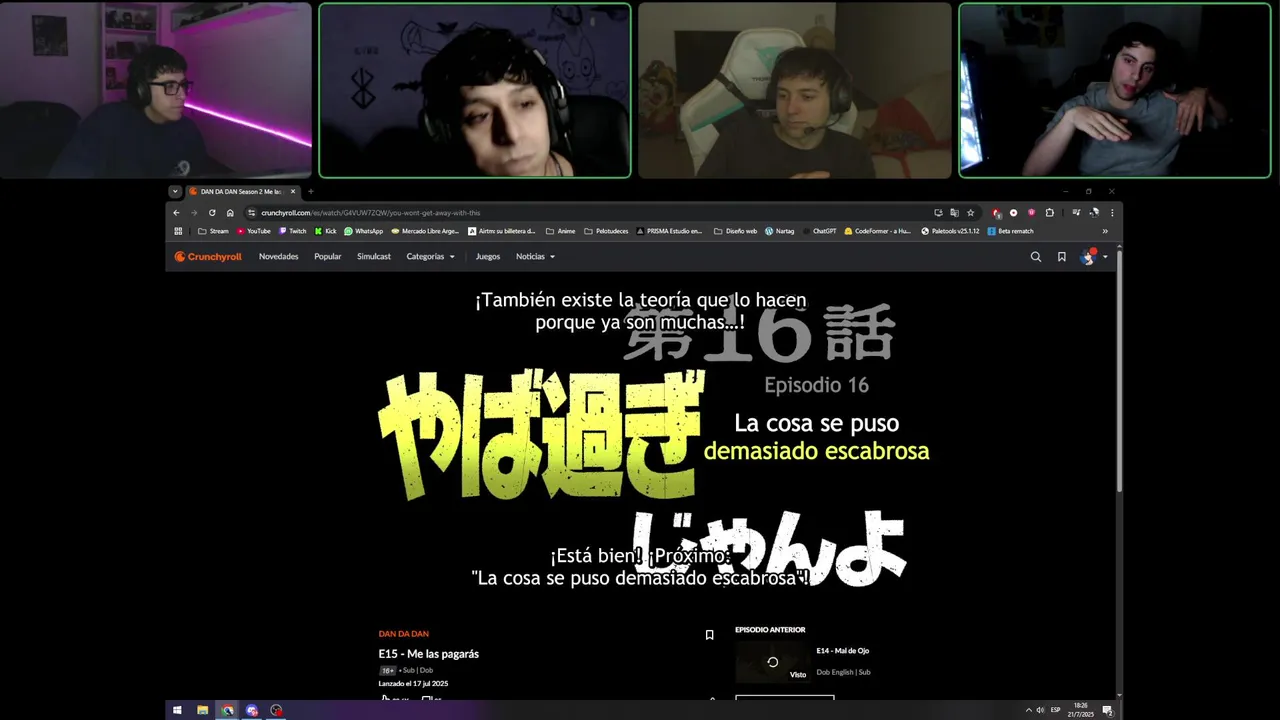
Task: Open a new browser tab
Action: pos(311,191)
